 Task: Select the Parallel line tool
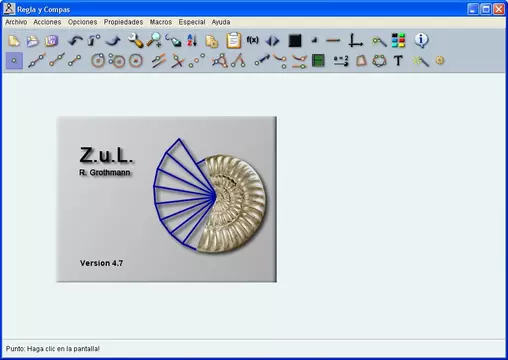pos(159,61)
